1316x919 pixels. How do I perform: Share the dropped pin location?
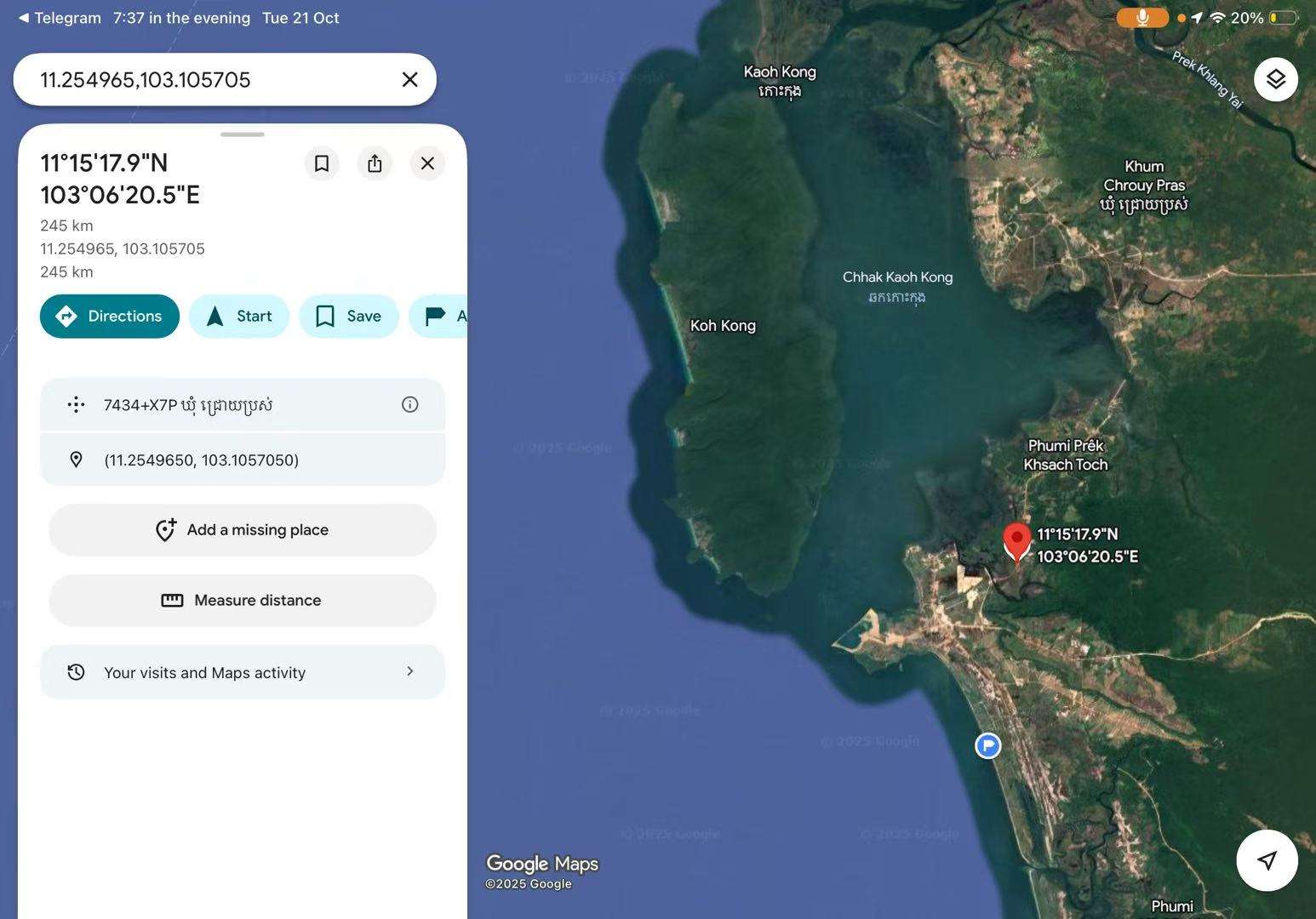[375, 163]
